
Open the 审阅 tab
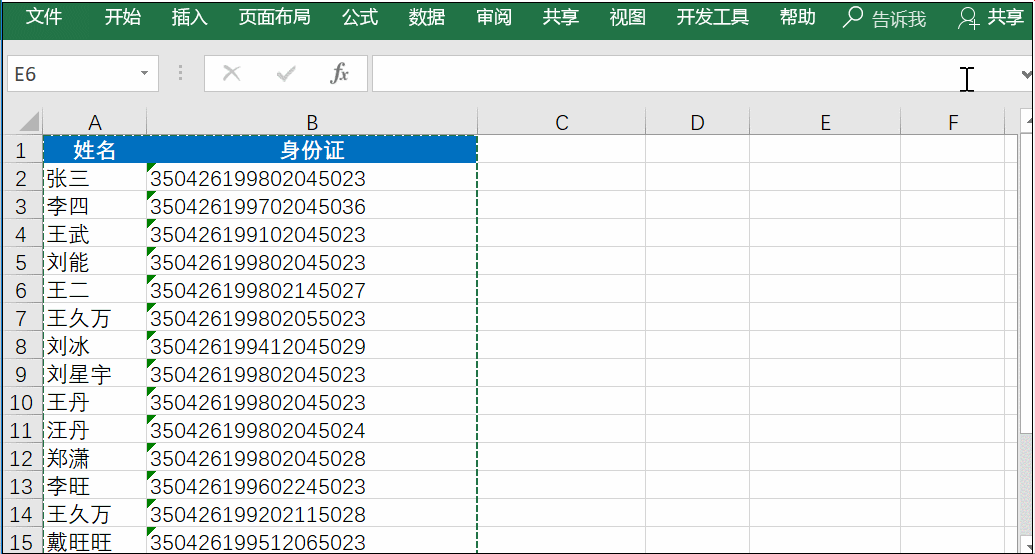pyautogui.click(x=494, y=17)
